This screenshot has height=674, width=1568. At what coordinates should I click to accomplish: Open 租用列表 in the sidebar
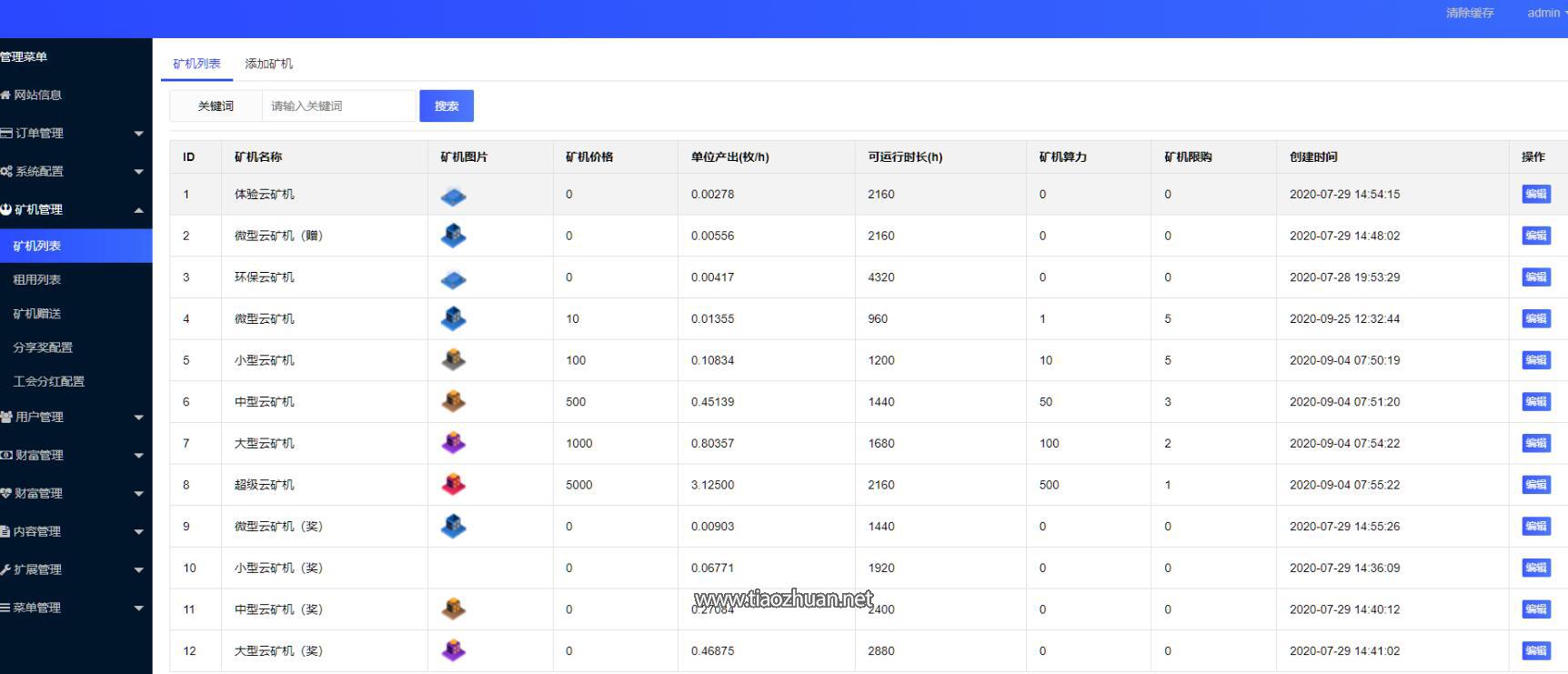(x=37, y=279)
